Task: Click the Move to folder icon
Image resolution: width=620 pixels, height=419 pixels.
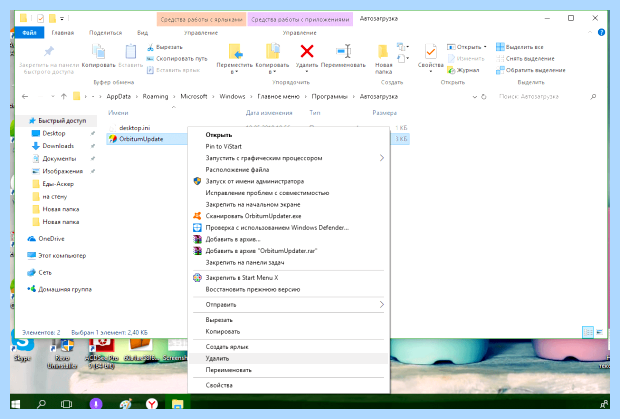Action: click(235, 51)
